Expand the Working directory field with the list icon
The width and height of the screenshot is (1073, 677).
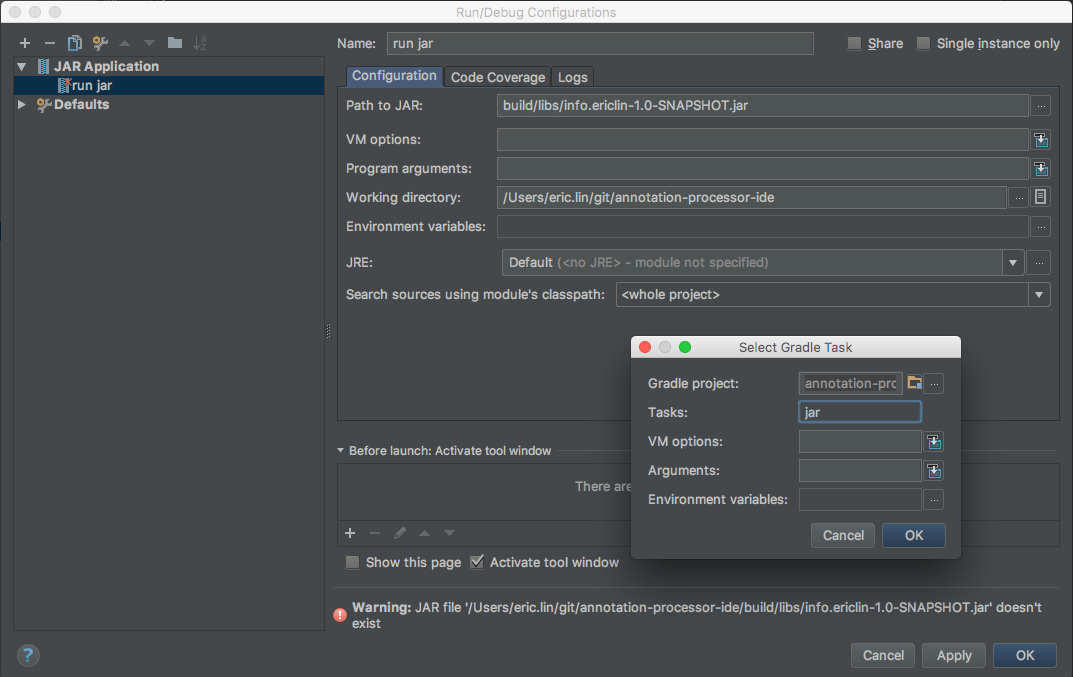(x=1040, y=197)
